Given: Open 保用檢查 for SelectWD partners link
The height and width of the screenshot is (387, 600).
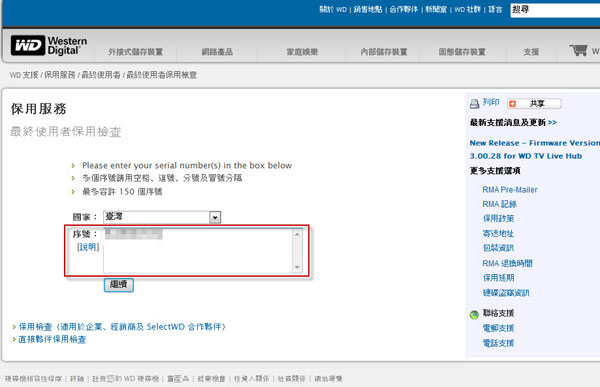Looking at the screenshot, I should [x=122, y=327].
